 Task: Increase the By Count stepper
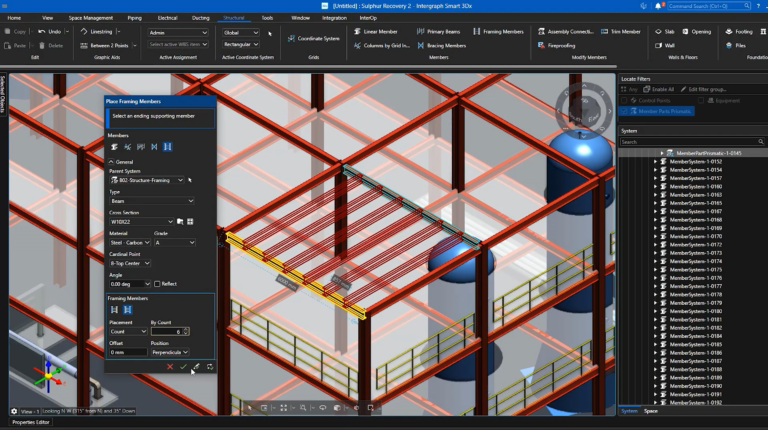click(186, 330)
